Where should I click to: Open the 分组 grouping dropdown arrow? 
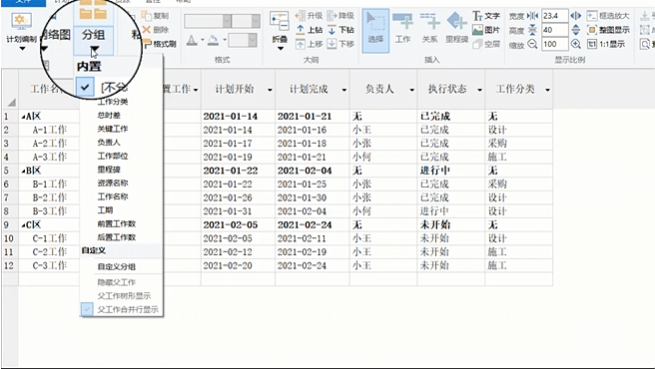pyautogui.click(x=94, y=50)
